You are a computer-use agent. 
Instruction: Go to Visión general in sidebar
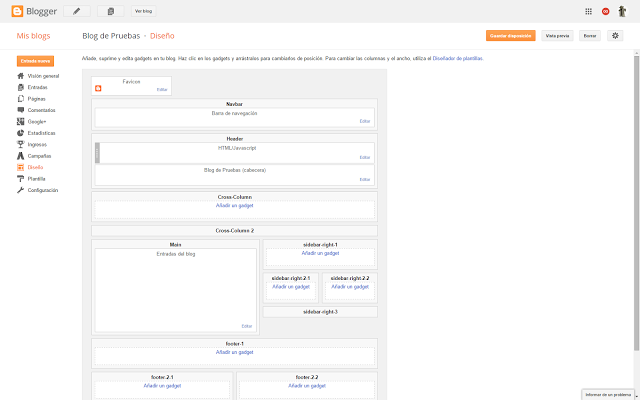point(43,76)
